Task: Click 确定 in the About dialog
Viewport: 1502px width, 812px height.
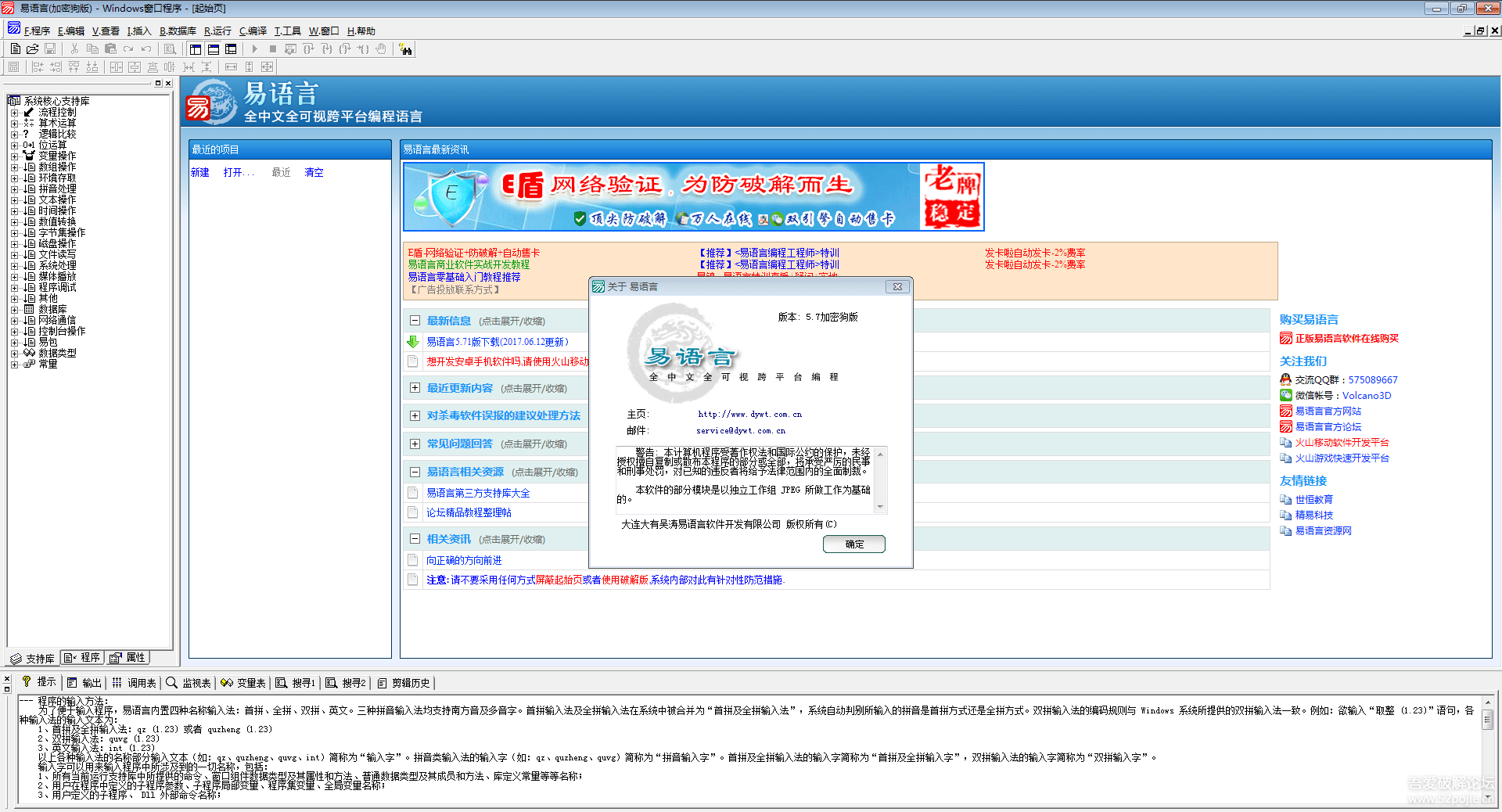Action: coord(854,544)
